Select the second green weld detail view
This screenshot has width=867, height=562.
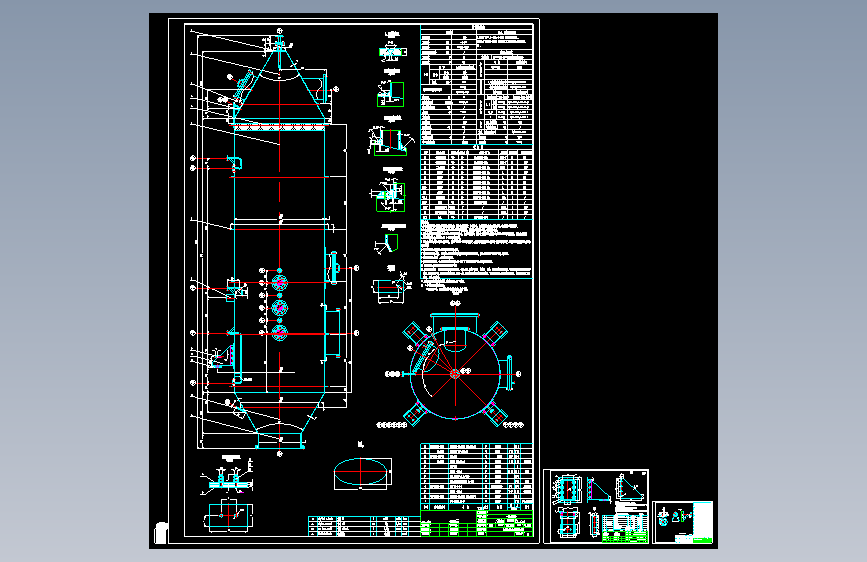click(391, 94)
